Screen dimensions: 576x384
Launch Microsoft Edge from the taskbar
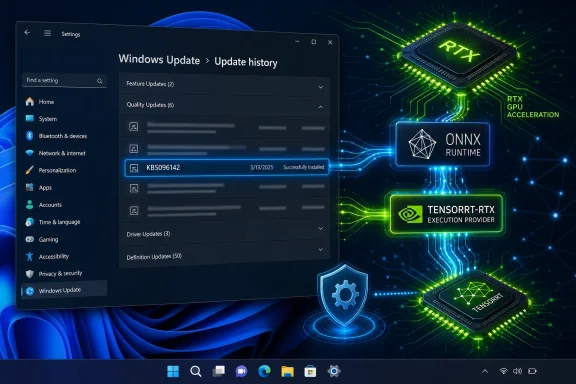click(264, 372)
